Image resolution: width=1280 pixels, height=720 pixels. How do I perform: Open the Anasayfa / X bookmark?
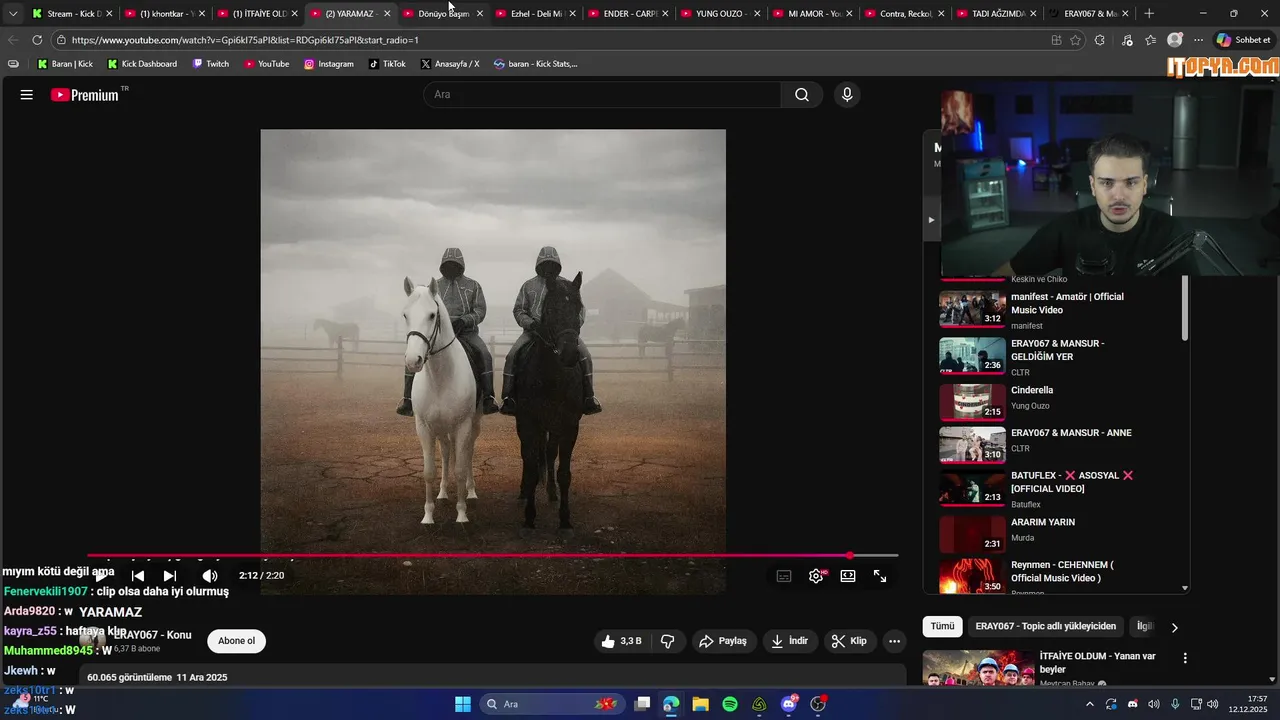click(x=450, y=64)
